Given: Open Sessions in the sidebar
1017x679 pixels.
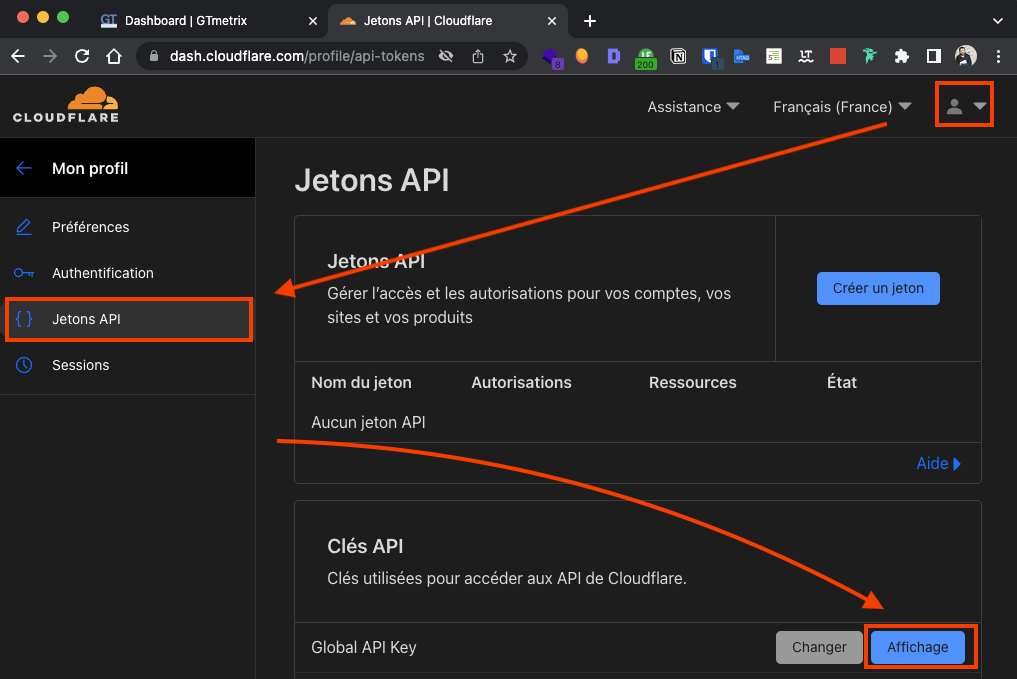Looking at the screenshot, I should click(128, 365).
